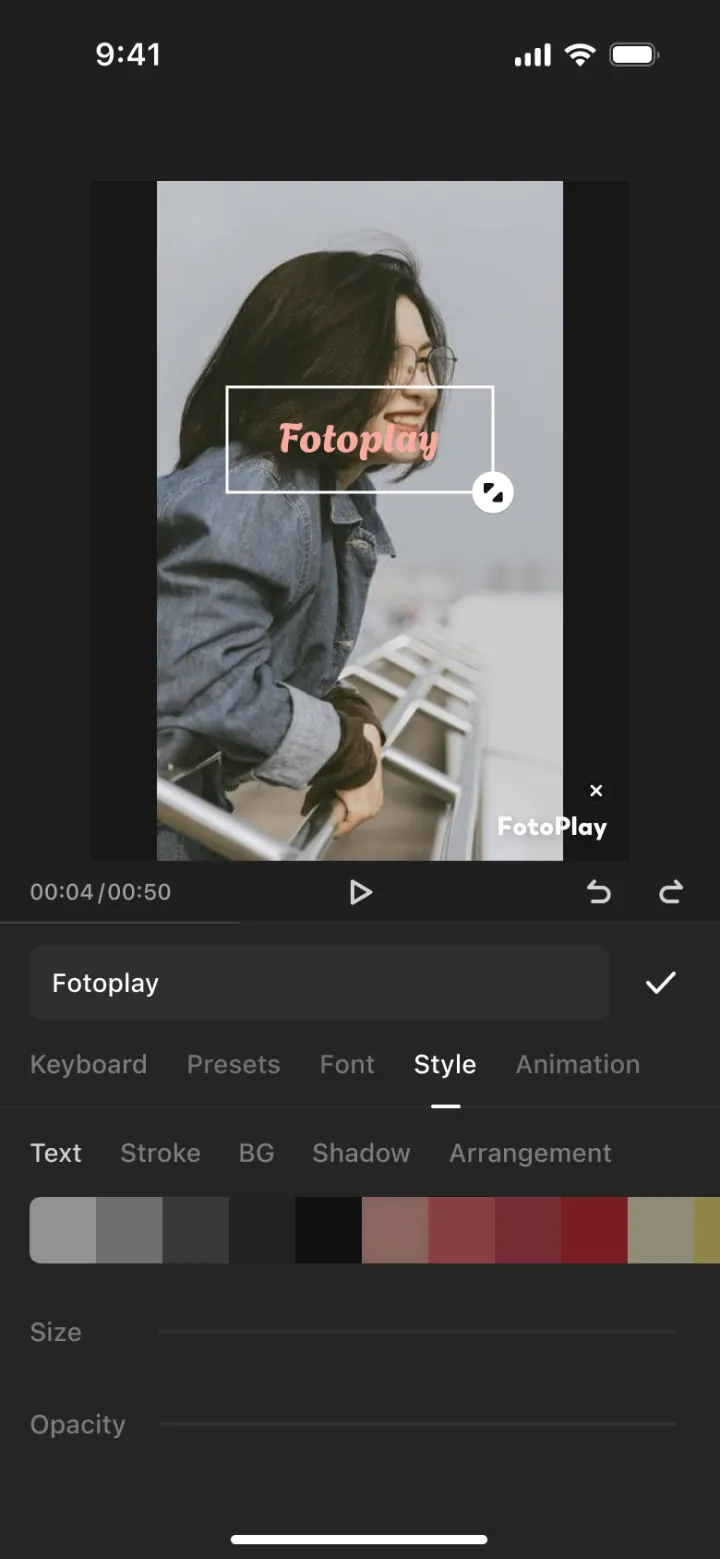Click the FotoPlay watermark logo
The image size is (720, 1559).
click(552, 827)
